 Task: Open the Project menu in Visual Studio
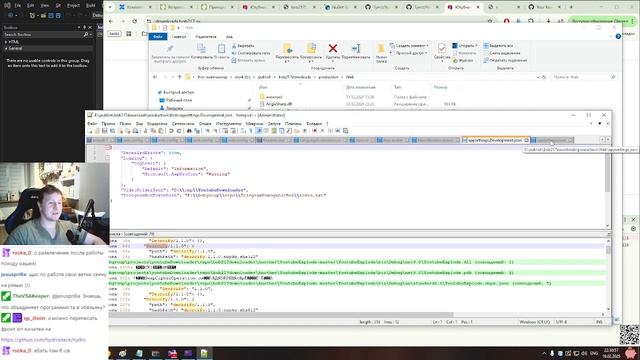[x=73, y=5]
